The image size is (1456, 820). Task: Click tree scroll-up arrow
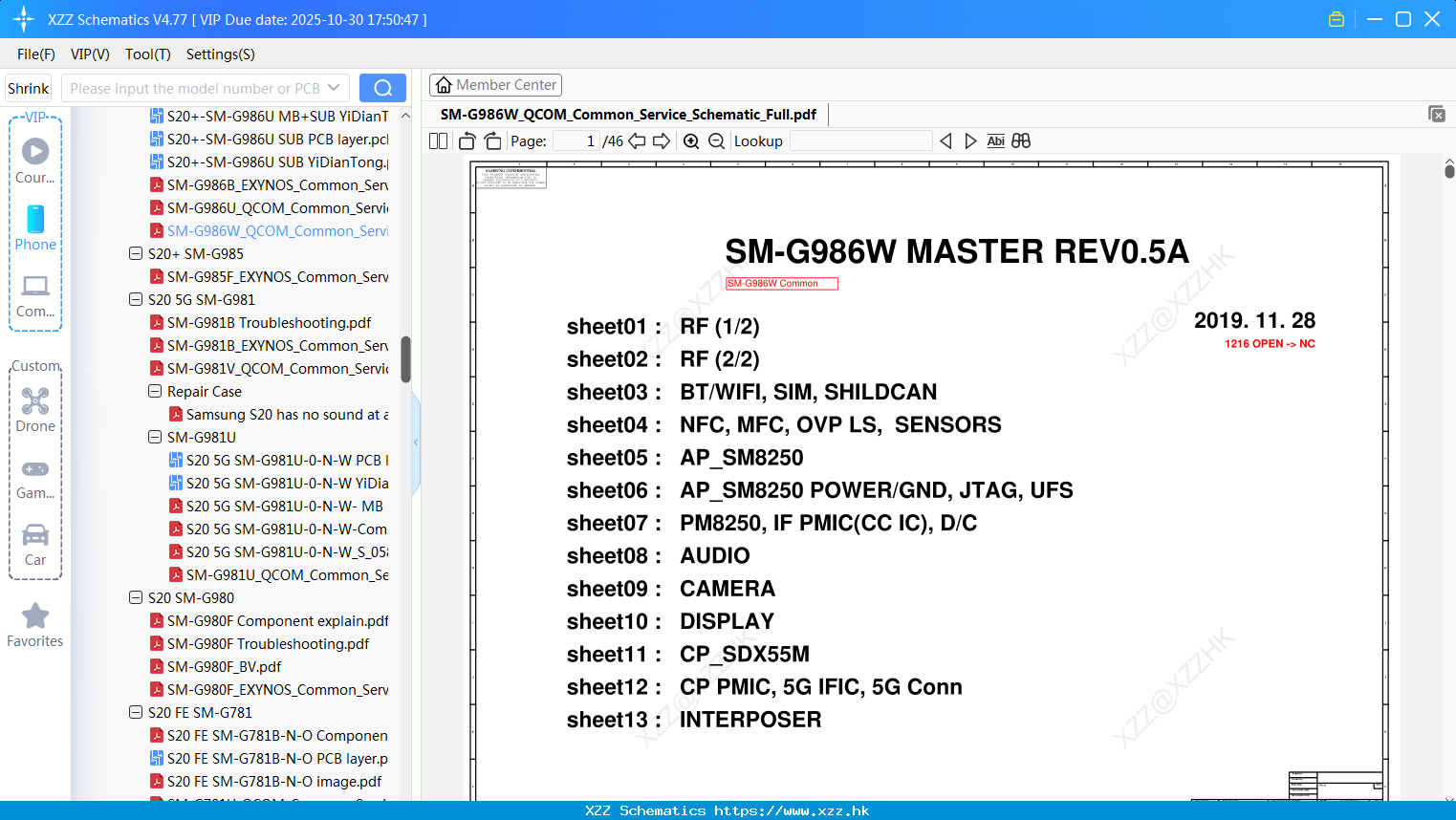[x=405, y=116]
